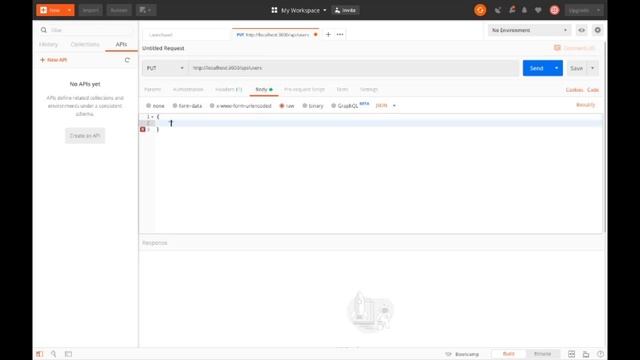
Task: Open the satellite capture requests icon
Action: 498,10
